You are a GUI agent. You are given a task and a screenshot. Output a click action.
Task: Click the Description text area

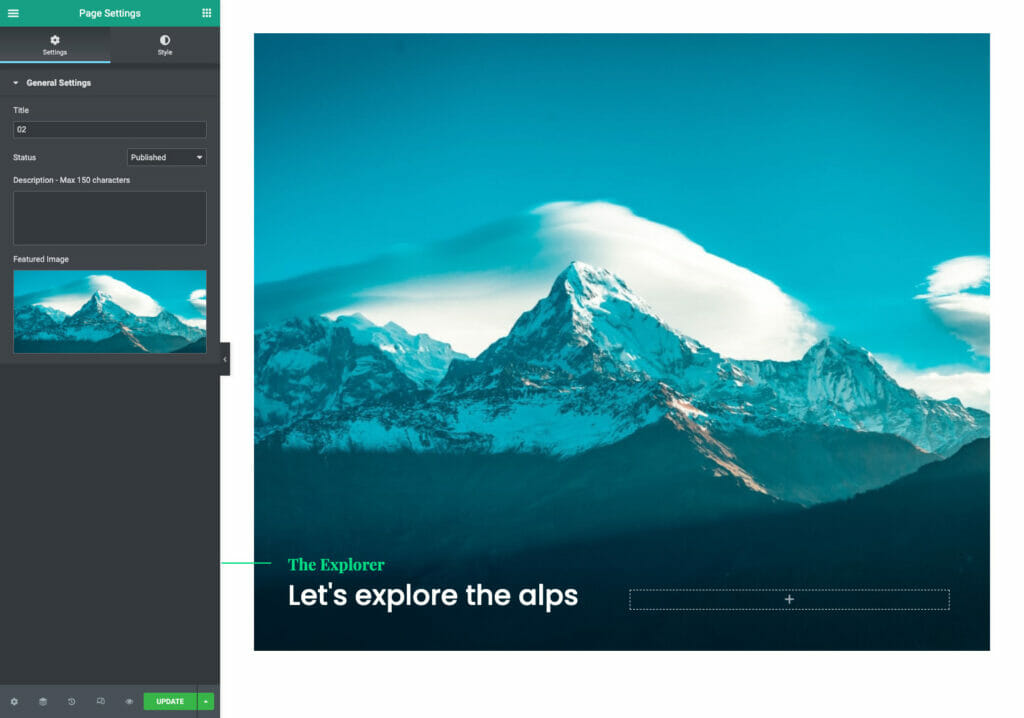pyautogui.click(x=109, y=218)
